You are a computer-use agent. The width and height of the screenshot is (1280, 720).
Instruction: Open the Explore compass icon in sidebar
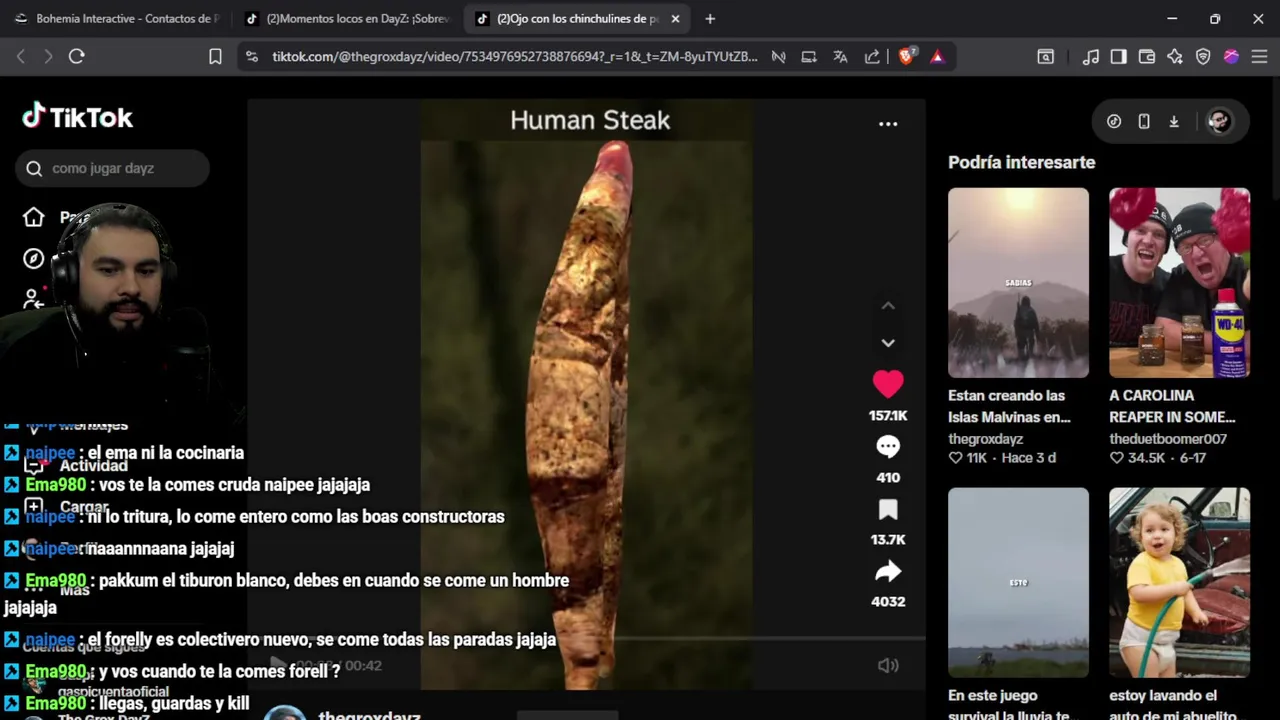coord(34,259)
